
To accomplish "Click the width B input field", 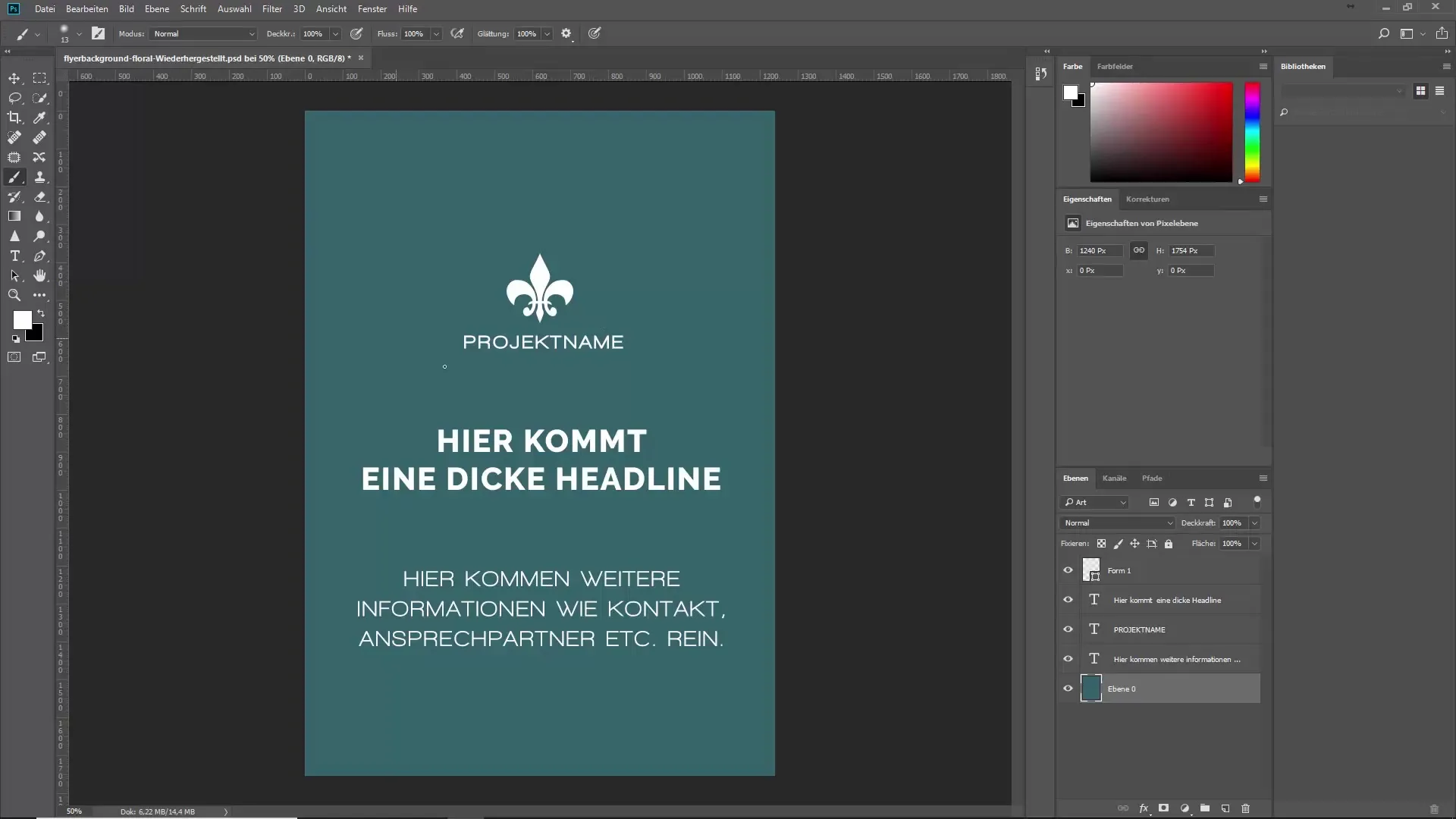I will (x=1100, y=250).
